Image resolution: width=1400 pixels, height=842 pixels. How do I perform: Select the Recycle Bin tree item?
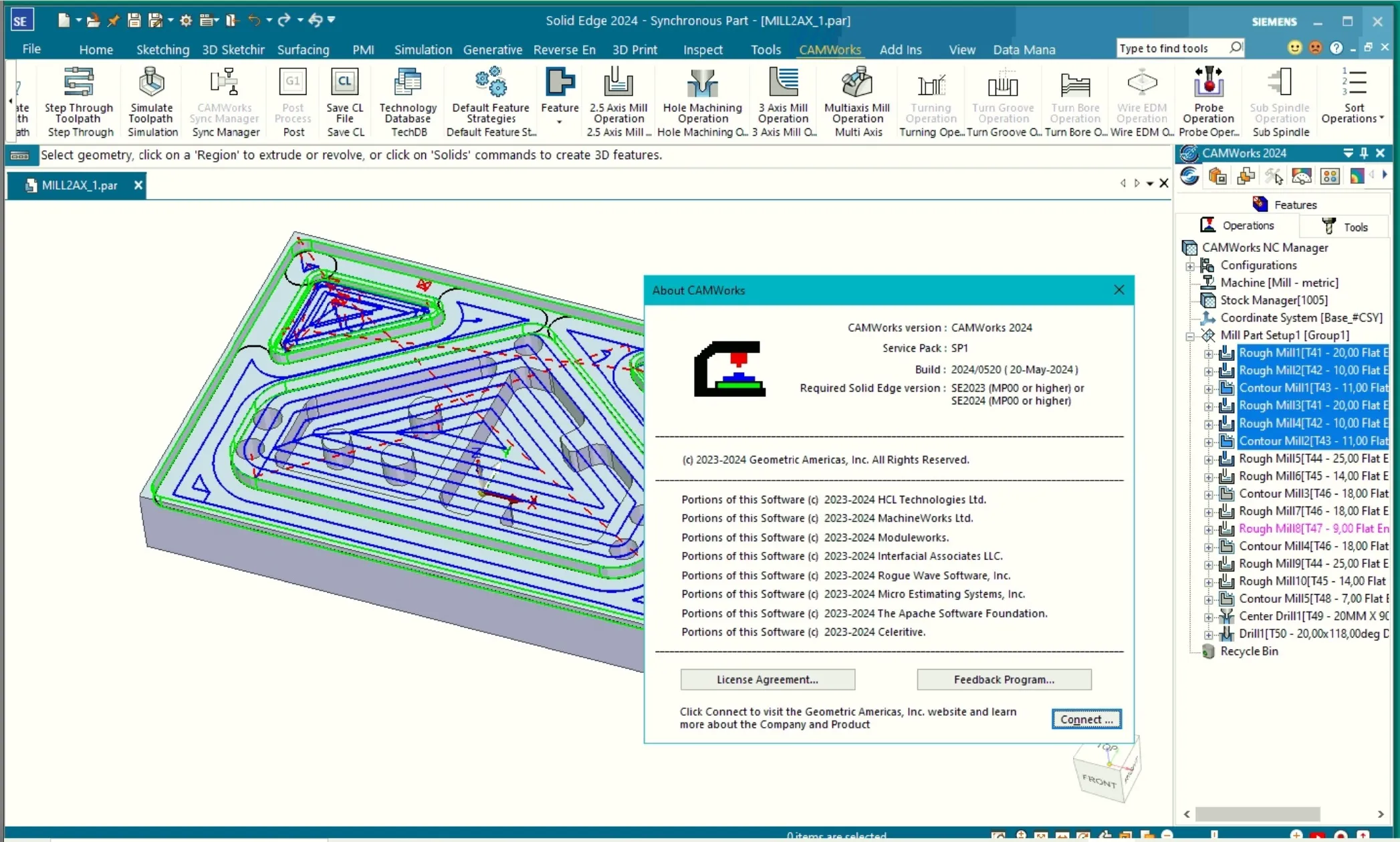(1248, 652)
